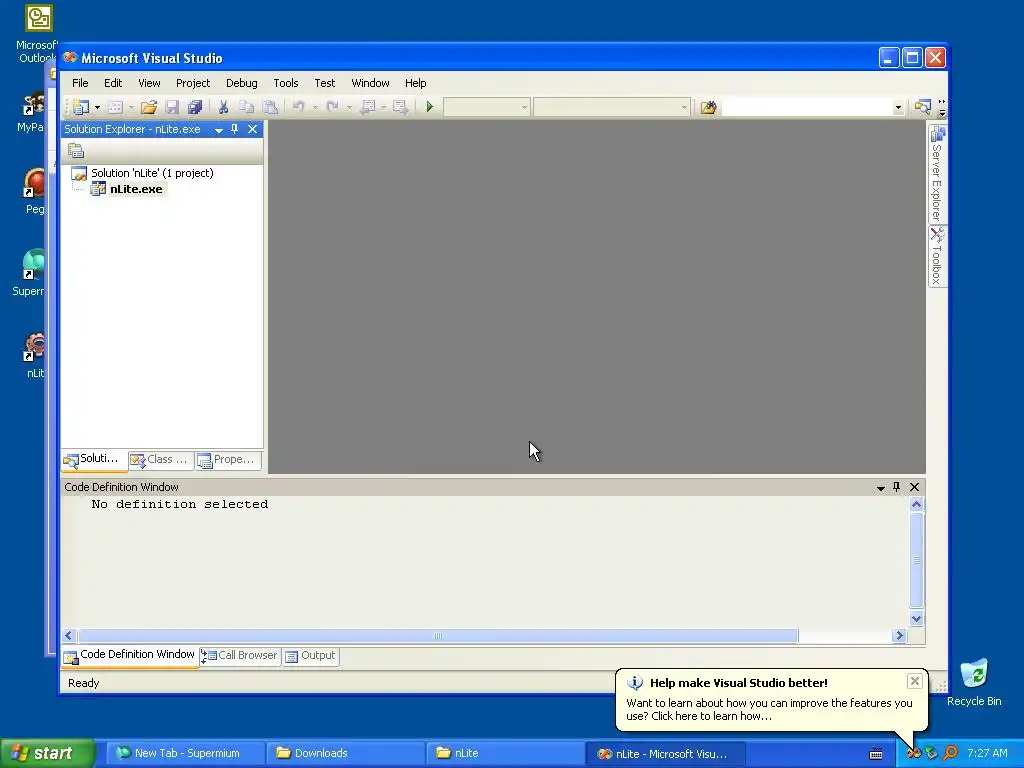Viewport: 1024px width, 768px height.
Task: Toggle auto-hide pin on Solution Explorer
Action: [x=234, y=129]
